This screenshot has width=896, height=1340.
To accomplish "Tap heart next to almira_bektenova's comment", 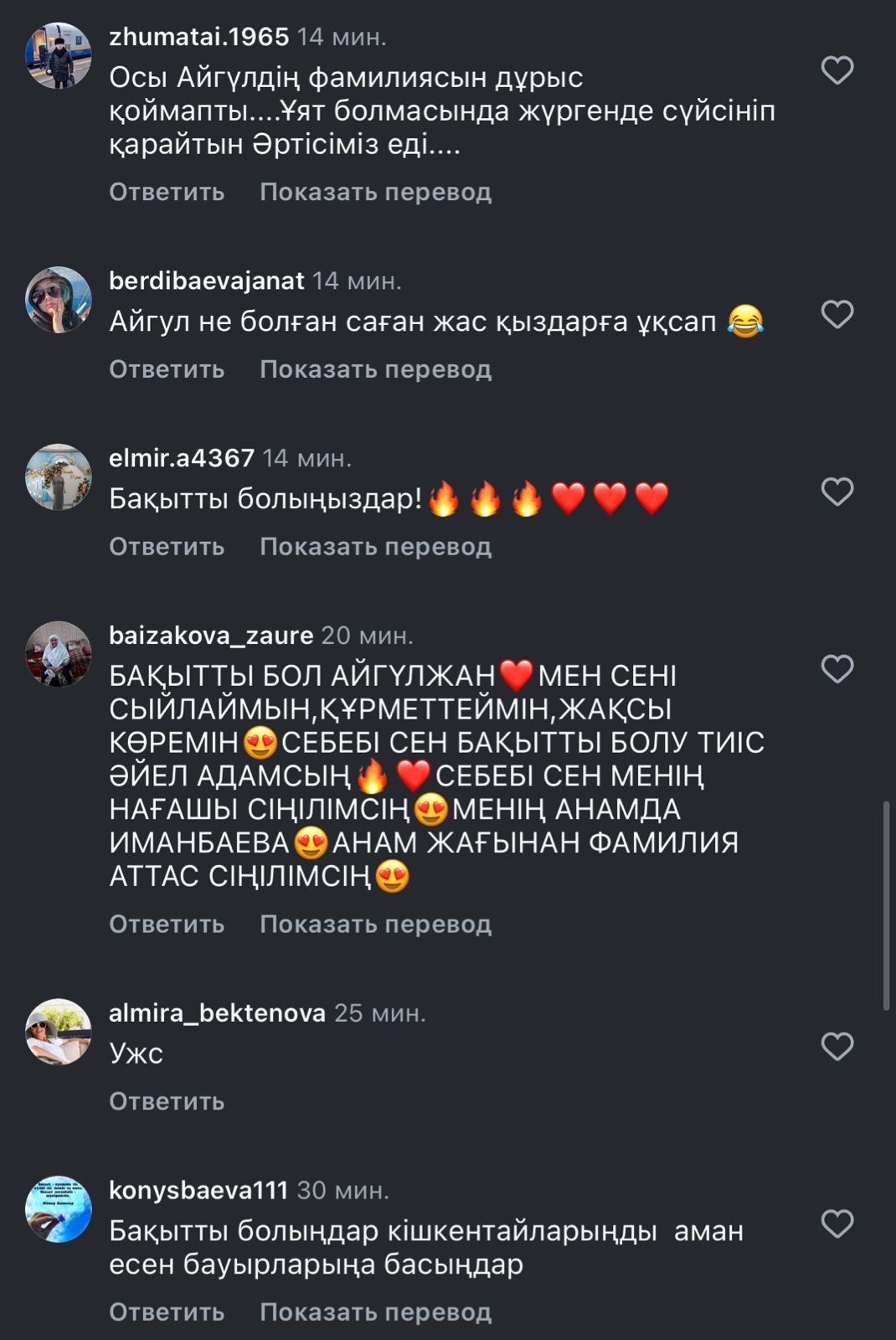I will tap(837, 1047).
